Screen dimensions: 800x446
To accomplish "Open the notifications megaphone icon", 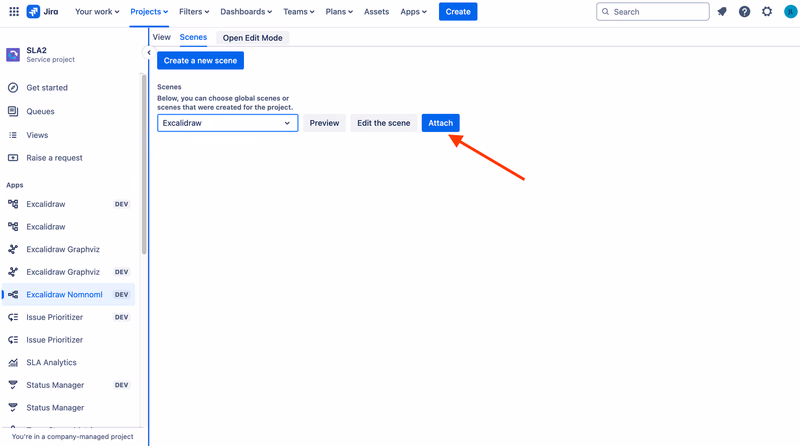I will coord(722,11).
